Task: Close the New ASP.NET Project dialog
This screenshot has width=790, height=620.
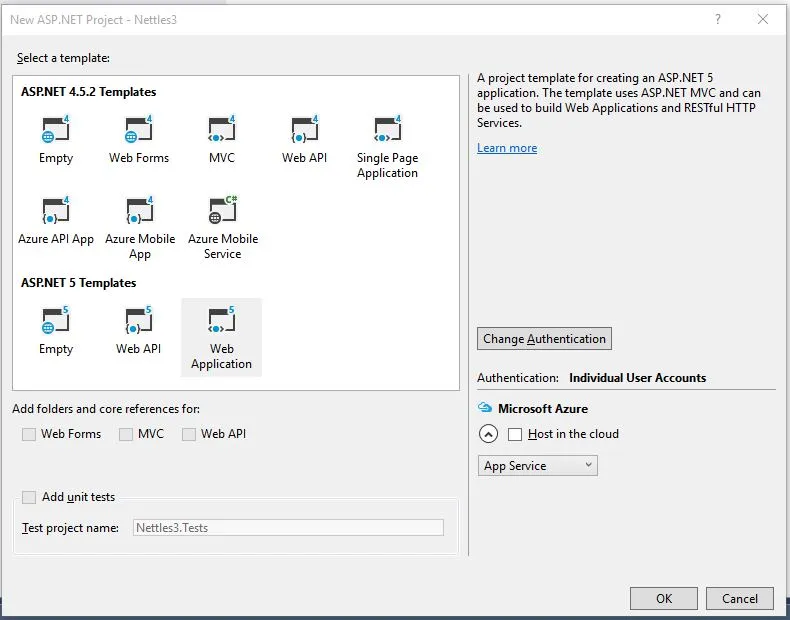Action: (x=763, y=19)
